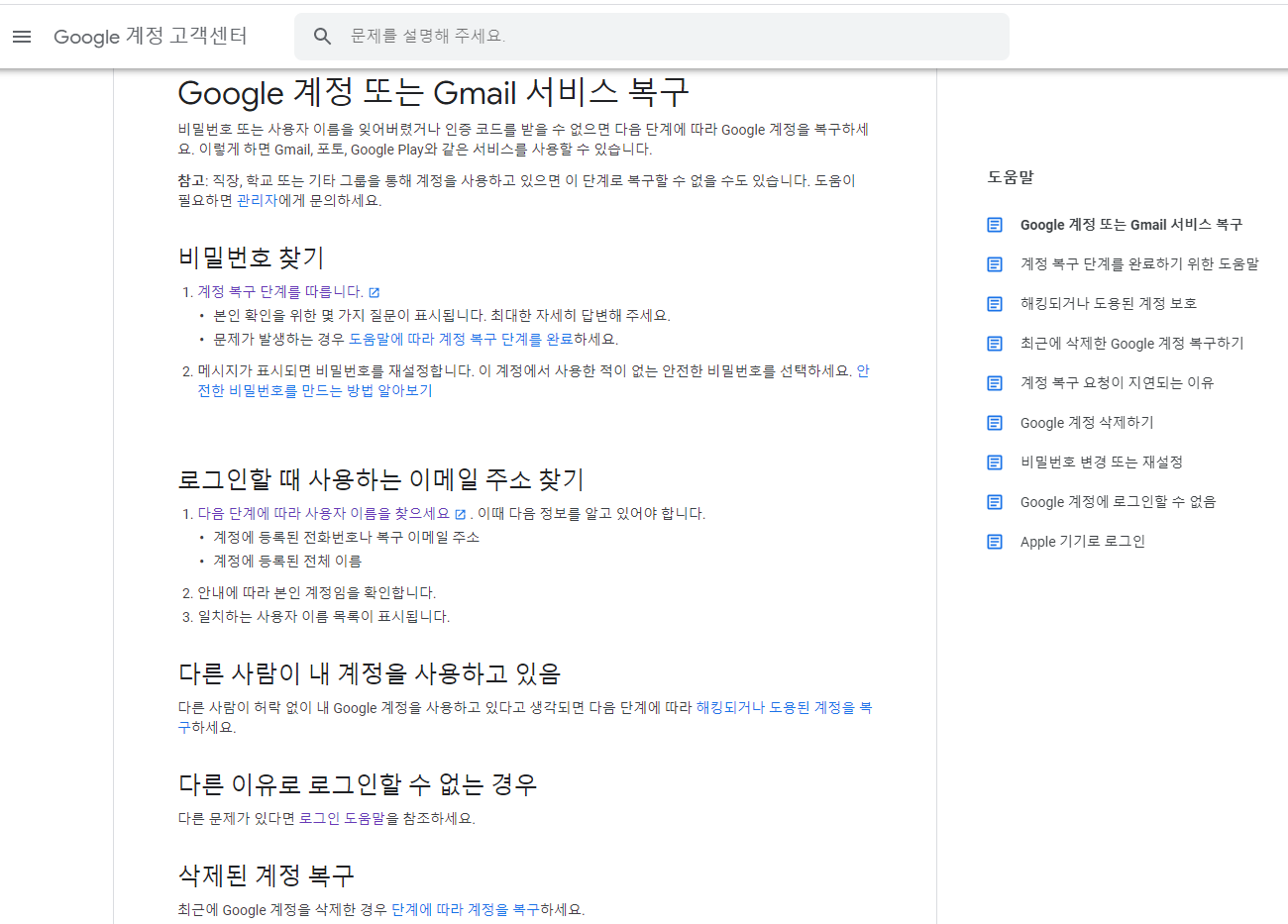Click external link icon after "계정 복구 단계"
Screen dimensions: 1288x924
tap(374, 291)
